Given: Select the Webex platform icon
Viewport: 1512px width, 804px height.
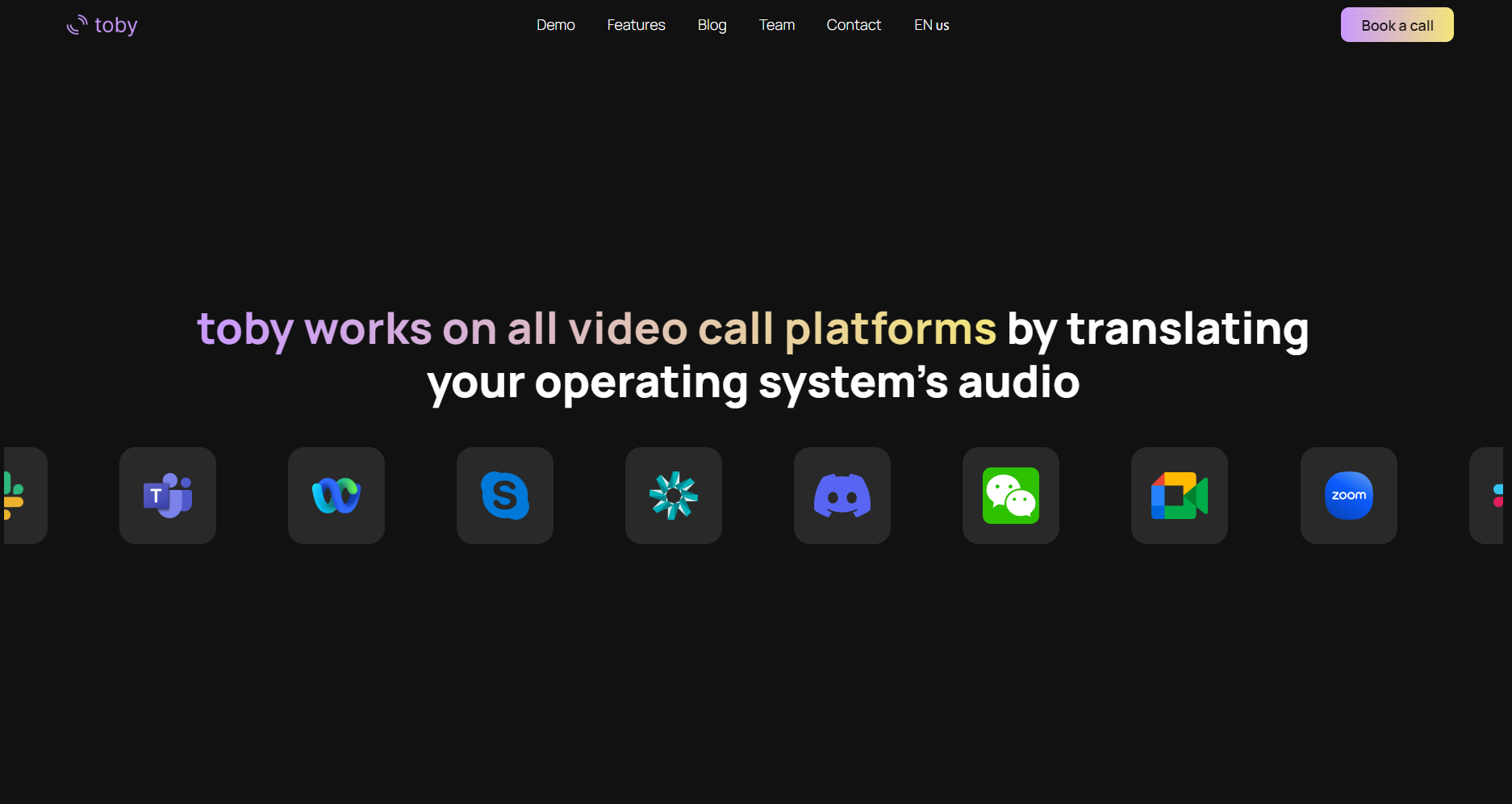Looking at the screenshot, I should [x=336, y=496].
